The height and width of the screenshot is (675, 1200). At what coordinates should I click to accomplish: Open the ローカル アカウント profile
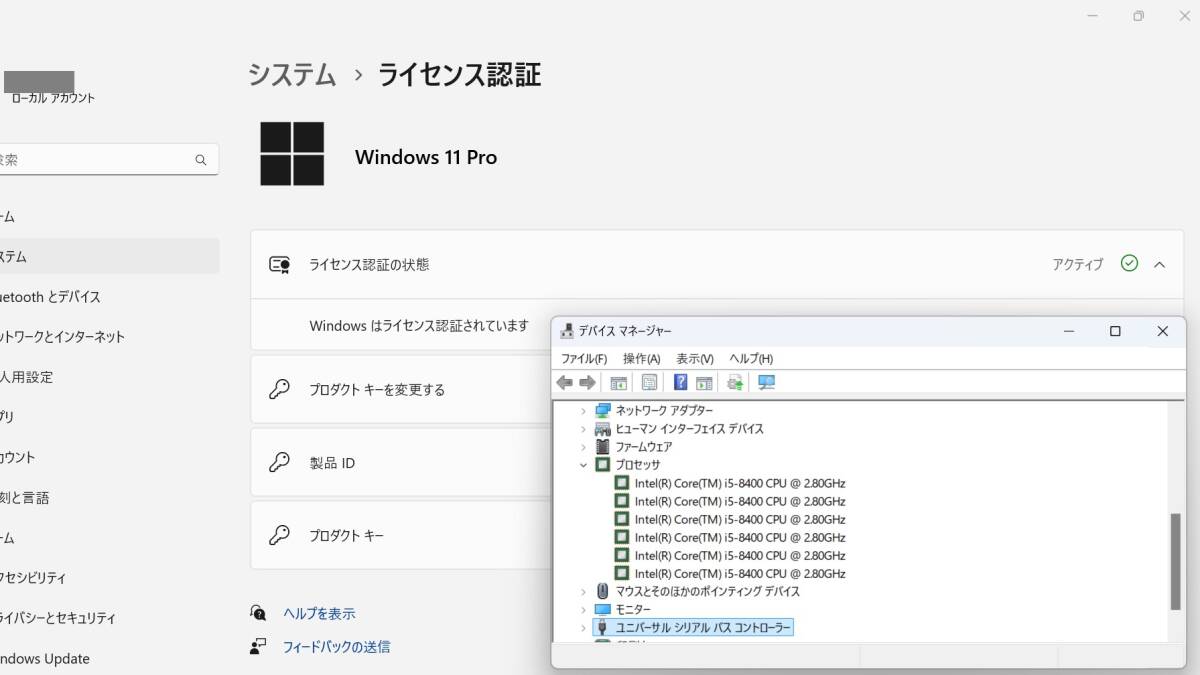[53, 98]
